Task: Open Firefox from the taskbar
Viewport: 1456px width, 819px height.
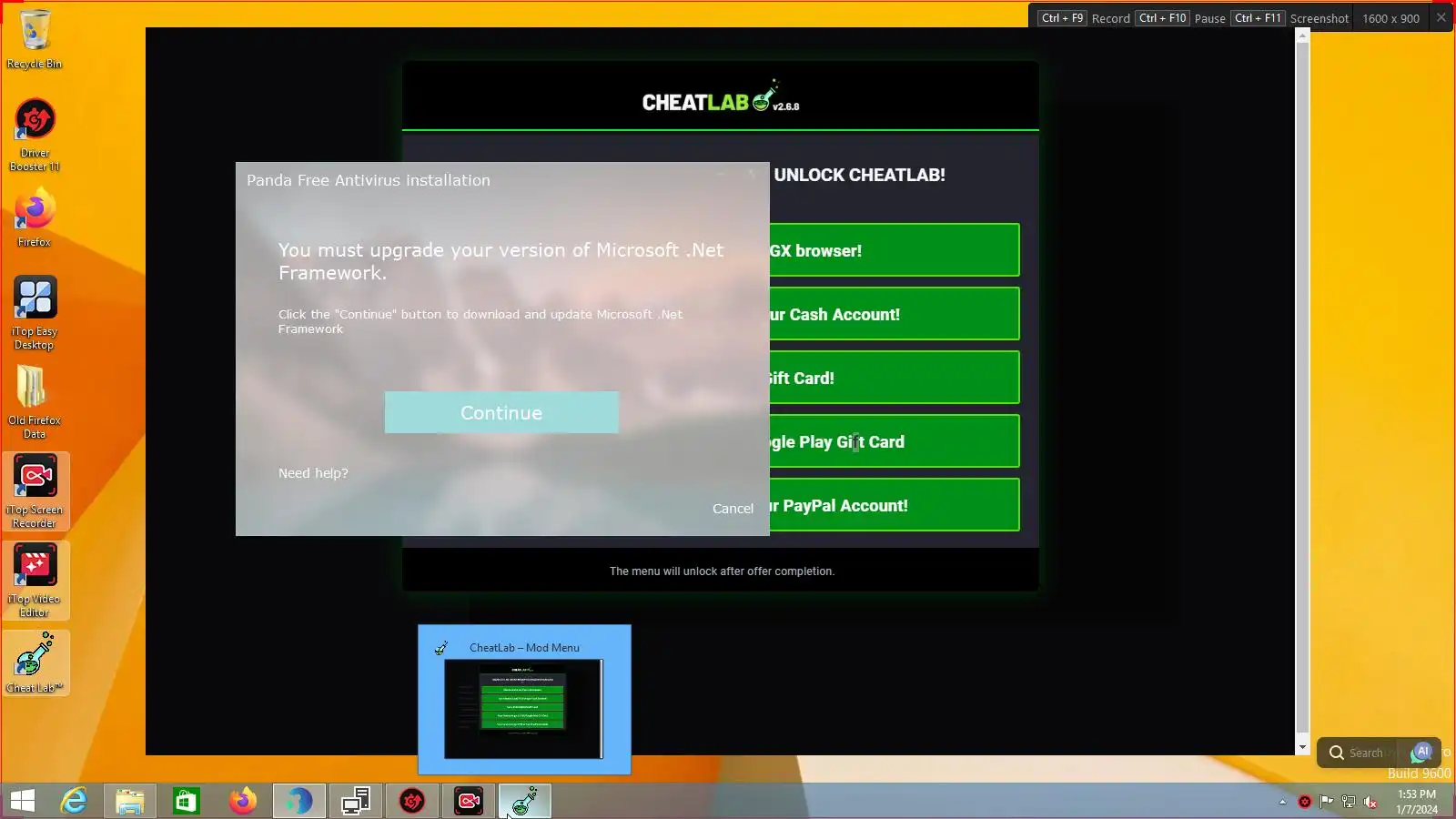Action: [243, 801]
